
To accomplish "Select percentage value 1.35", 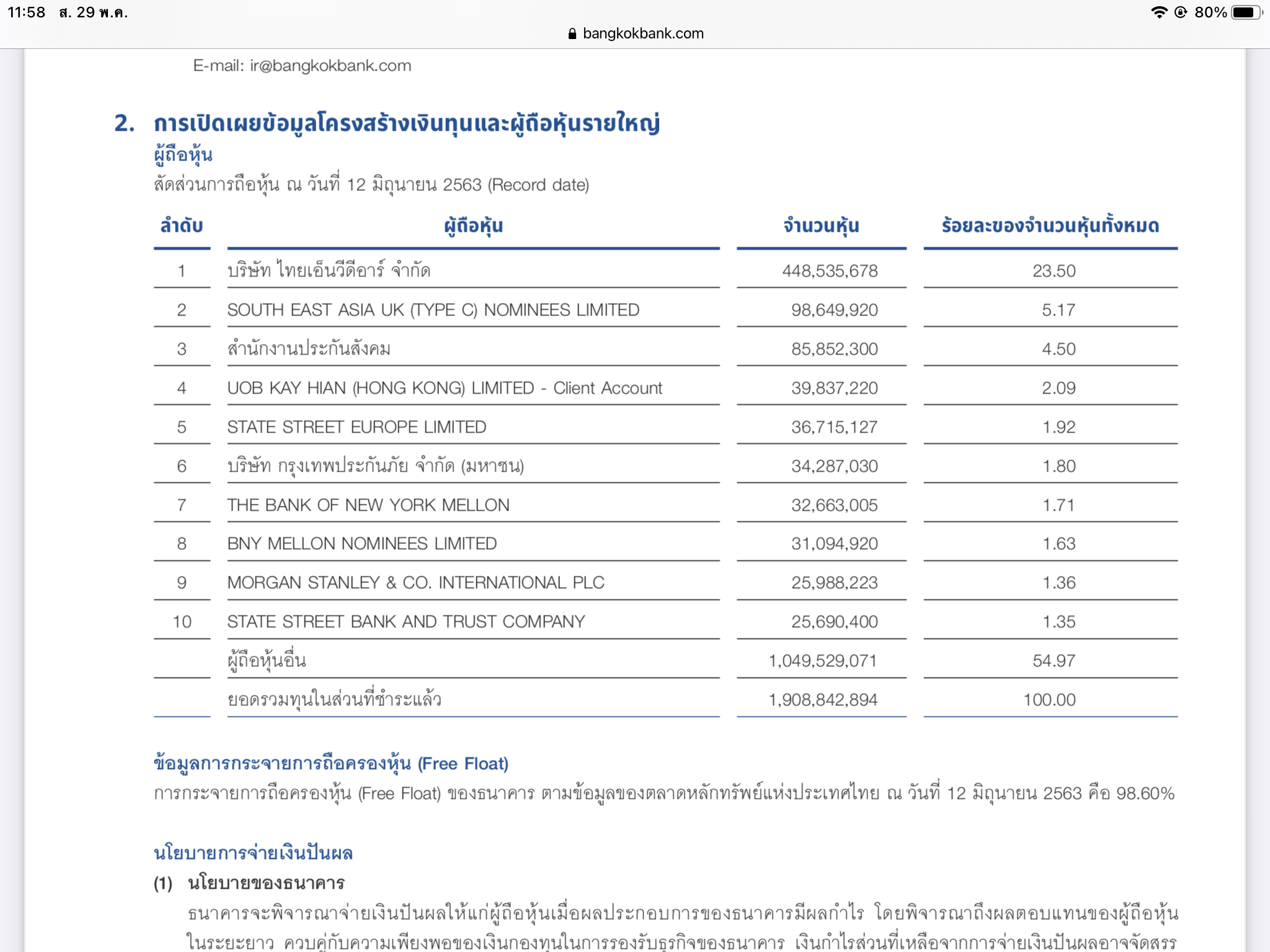I will coord(1058,622).
